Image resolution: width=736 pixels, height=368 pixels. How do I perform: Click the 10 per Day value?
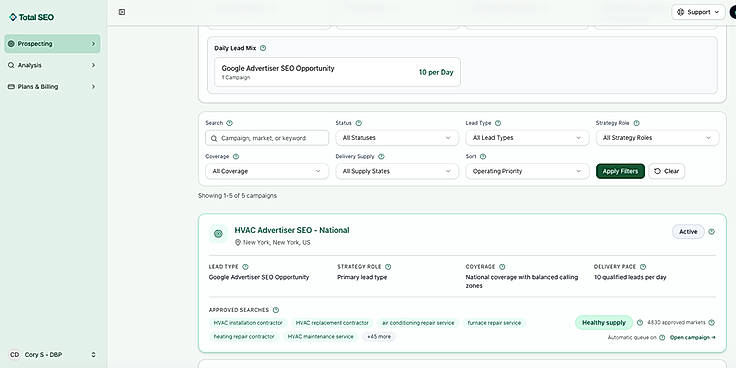436,72
